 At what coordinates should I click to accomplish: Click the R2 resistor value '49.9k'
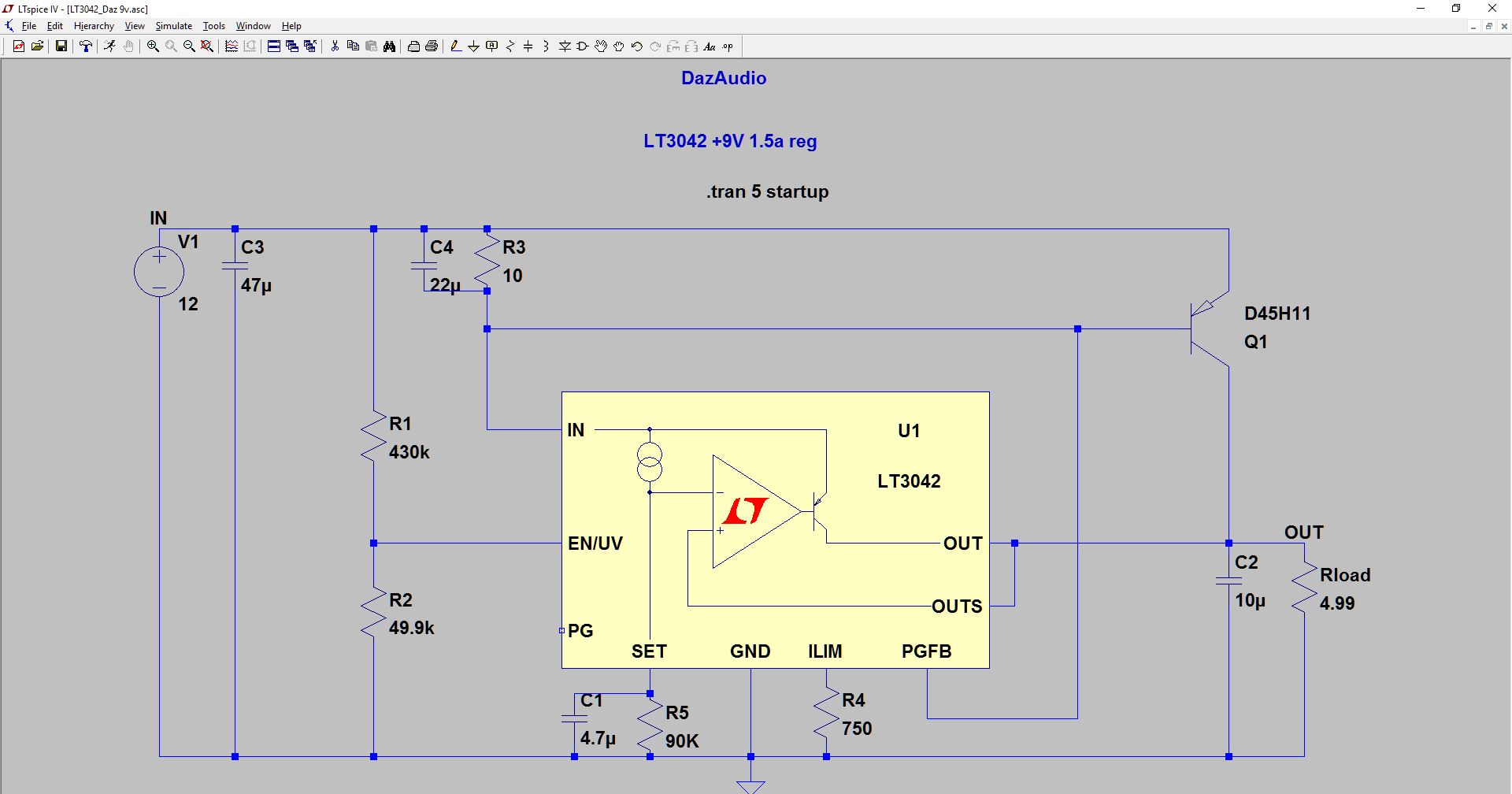click(412, 628)
